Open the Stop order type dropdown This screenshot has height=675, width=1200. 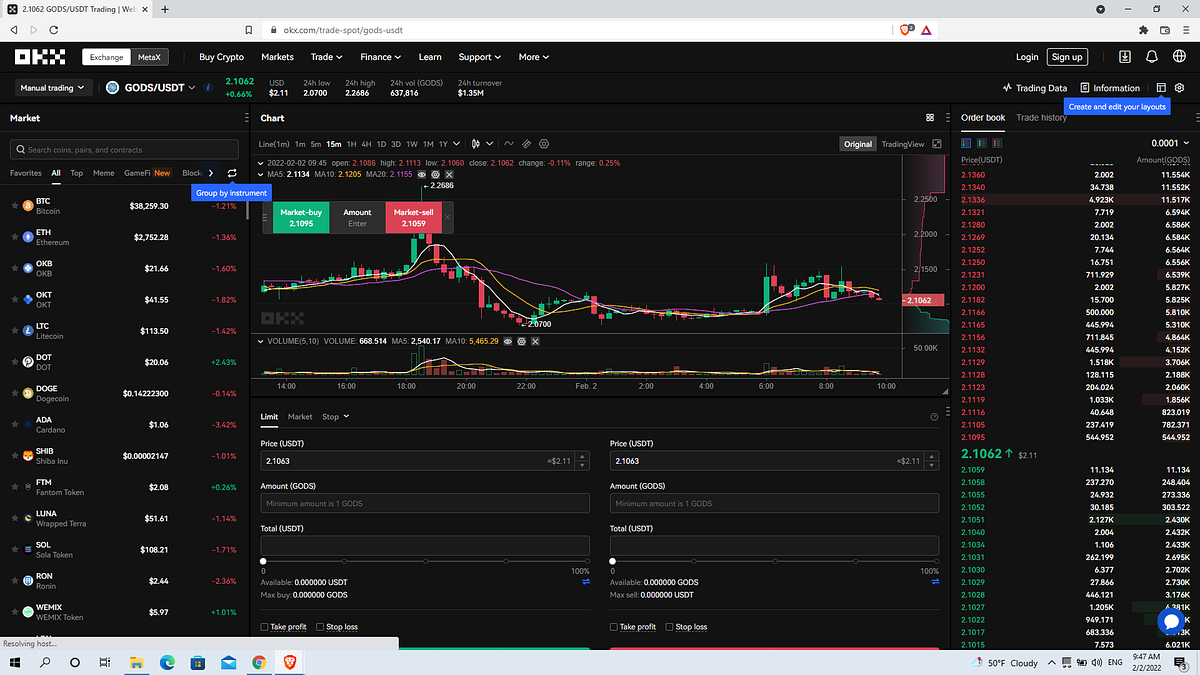point(336,417)
